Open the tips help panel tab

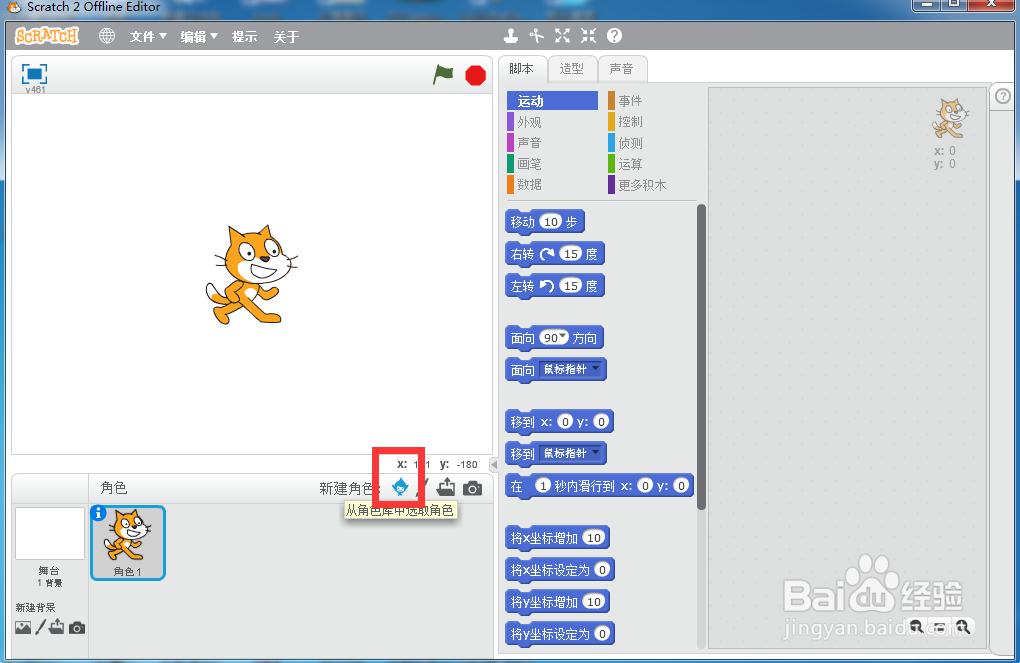point(1002,96)
